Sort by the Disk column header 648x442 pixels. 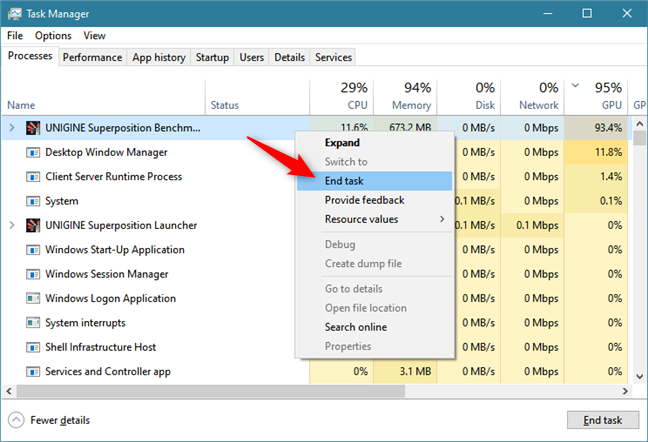[x=469, y=97]
